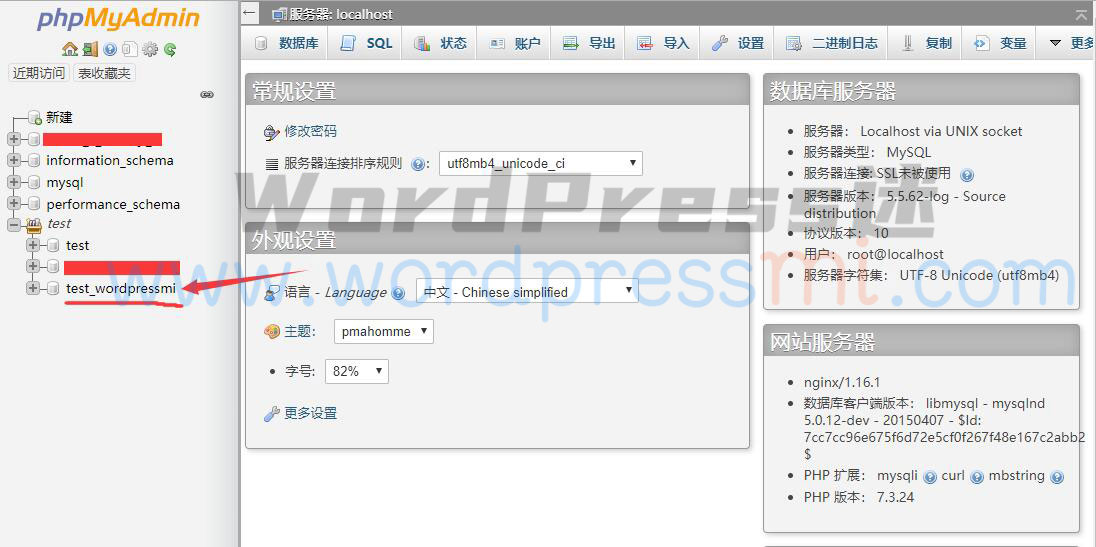The height and width of the screenshot is (547, 1096).
Task: Select the mysql database name
Action: pos(65,183)
